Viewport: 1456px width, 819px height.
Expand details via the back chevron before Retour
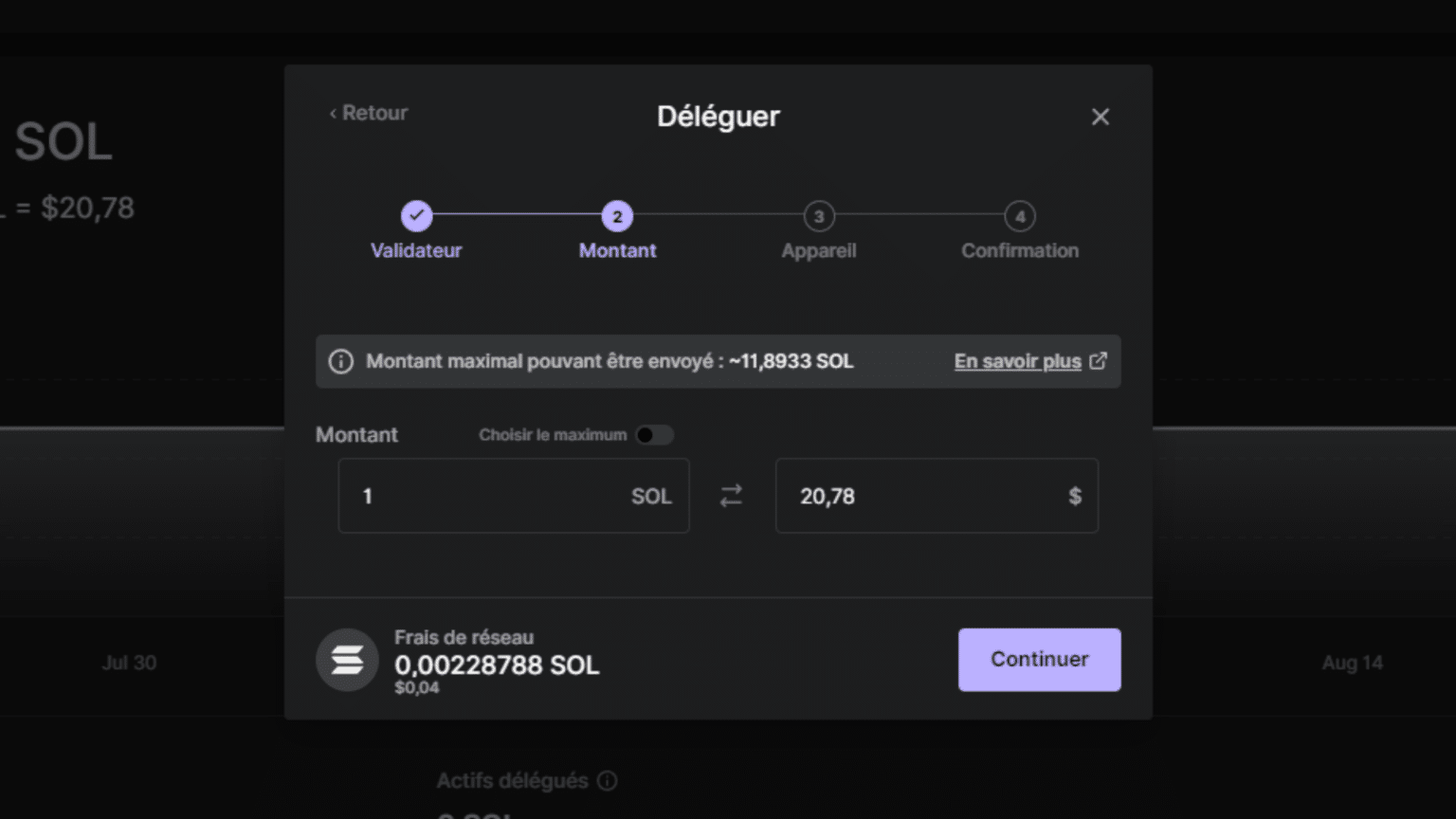[332, 113]
